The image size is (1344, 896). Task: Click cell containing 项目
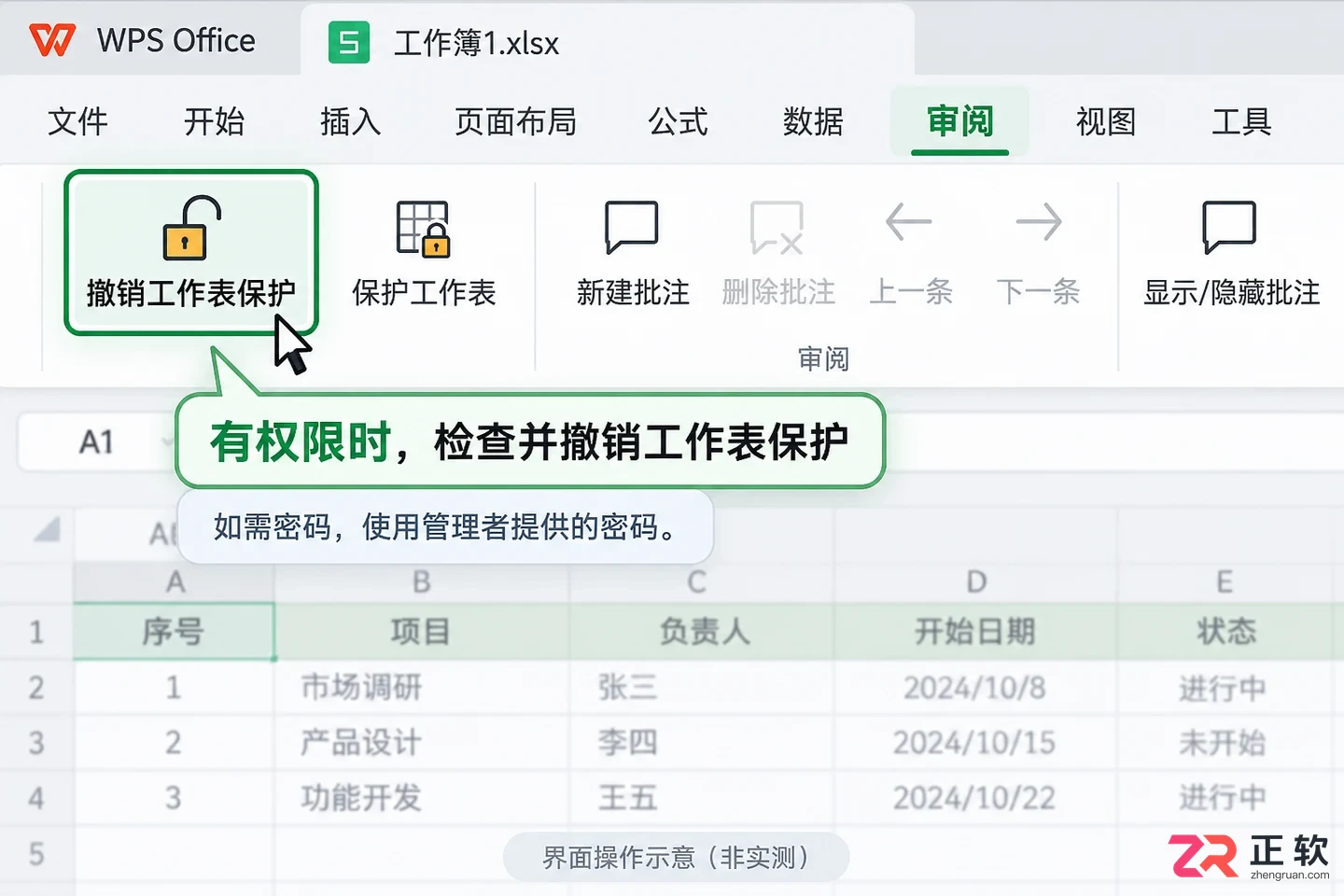tap(422, 632)
